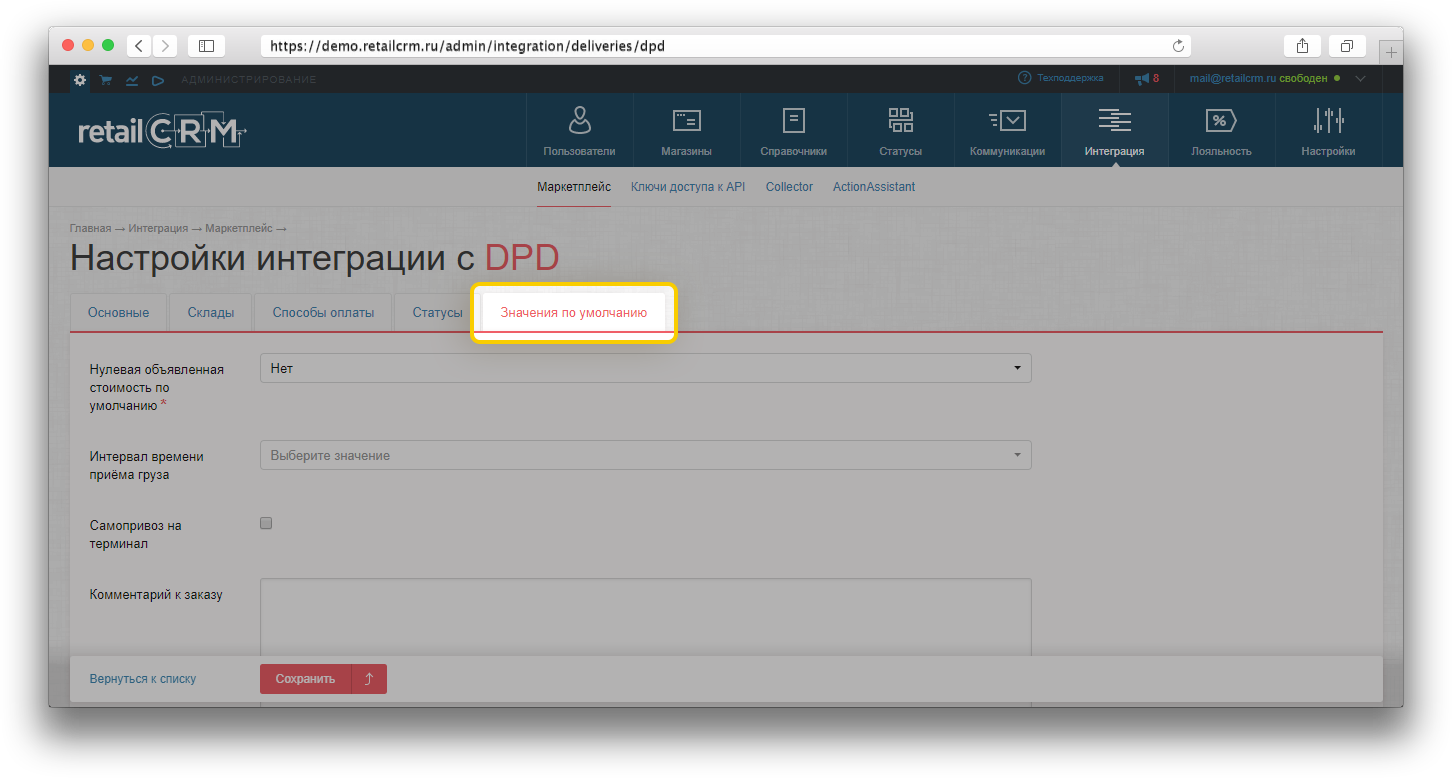Click the megaphone notifications icon
Screen dimensions: 1452x778
(x=1142, y=78)
